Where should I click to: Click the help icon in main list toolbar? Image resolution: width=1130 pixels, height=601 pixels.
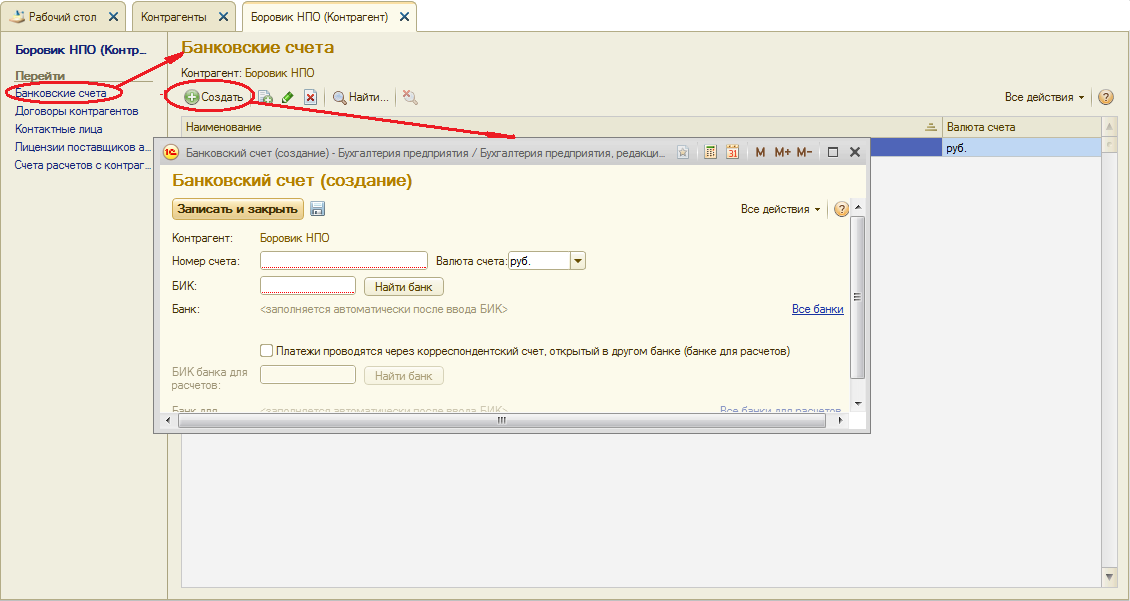(1105, 97)
